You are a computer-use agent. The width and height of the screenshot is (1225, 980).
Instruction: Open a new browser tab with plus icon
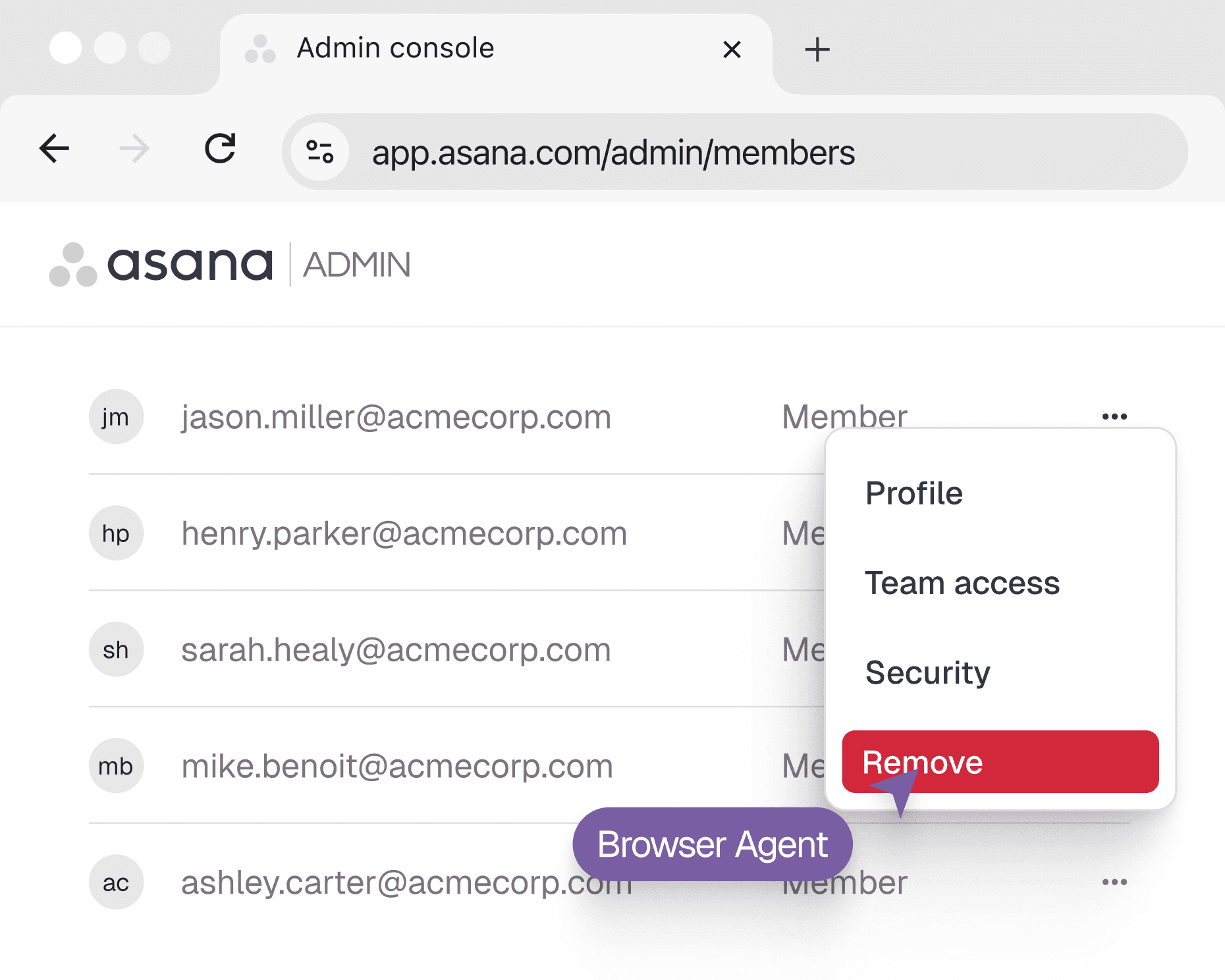tap(817, 49)
